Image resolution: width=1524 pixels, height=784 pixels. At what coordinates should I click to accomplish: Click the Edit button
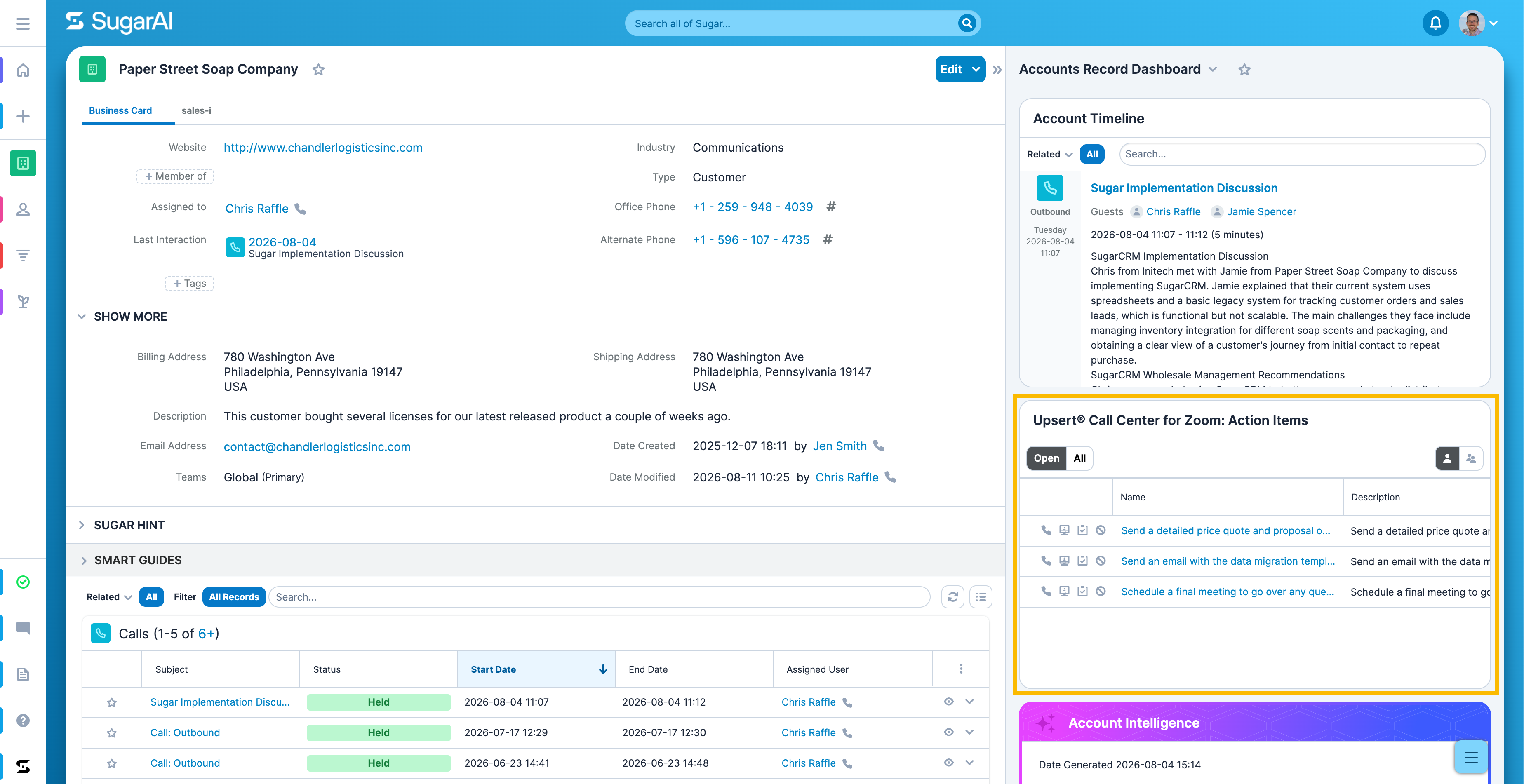tap(951, 69)
